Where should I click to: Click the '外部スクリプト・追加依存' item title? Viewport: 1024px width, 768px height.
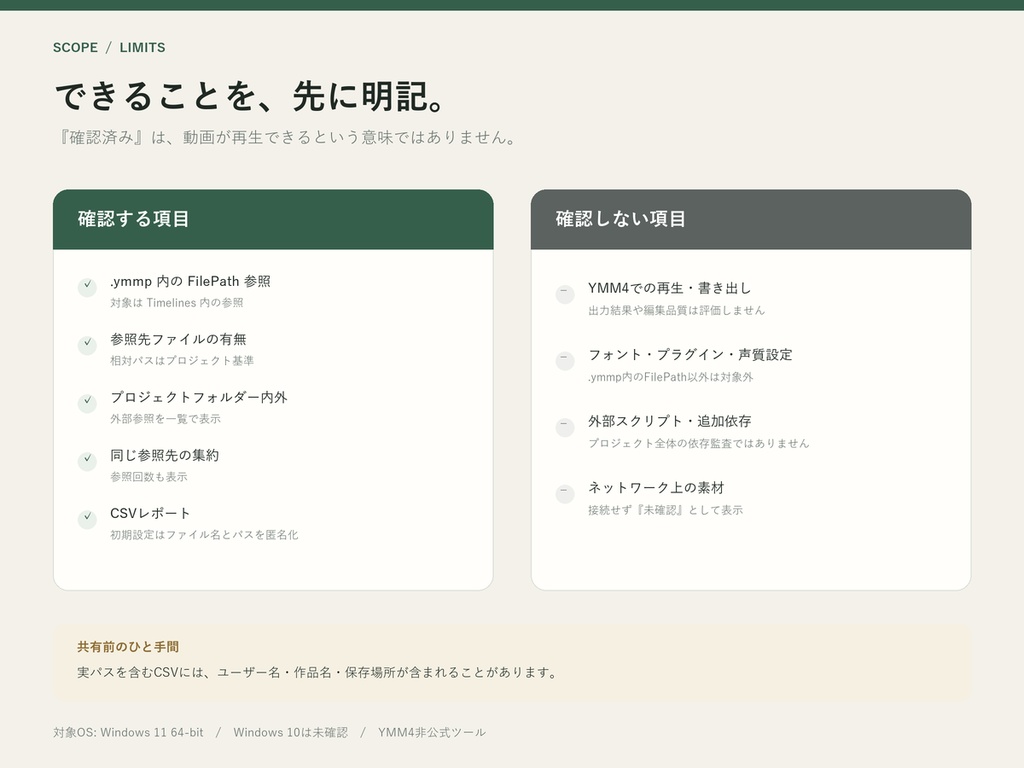pyautogui.click(x=669, y=422)
